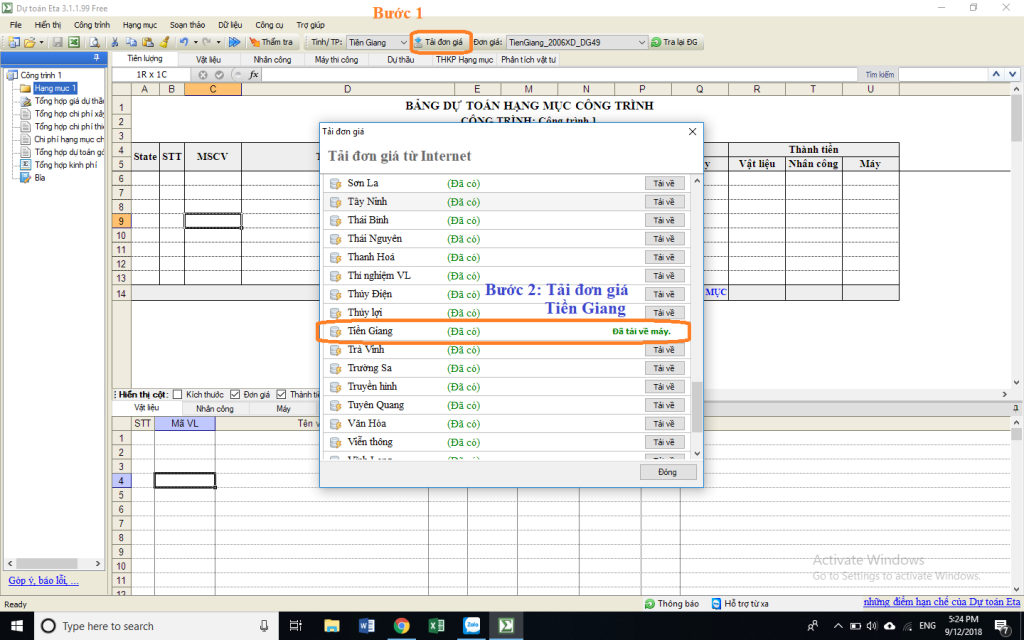Screen dimensions: 1024x640
Task: Open the Dữ liệu menu
Action: (229, 24)
